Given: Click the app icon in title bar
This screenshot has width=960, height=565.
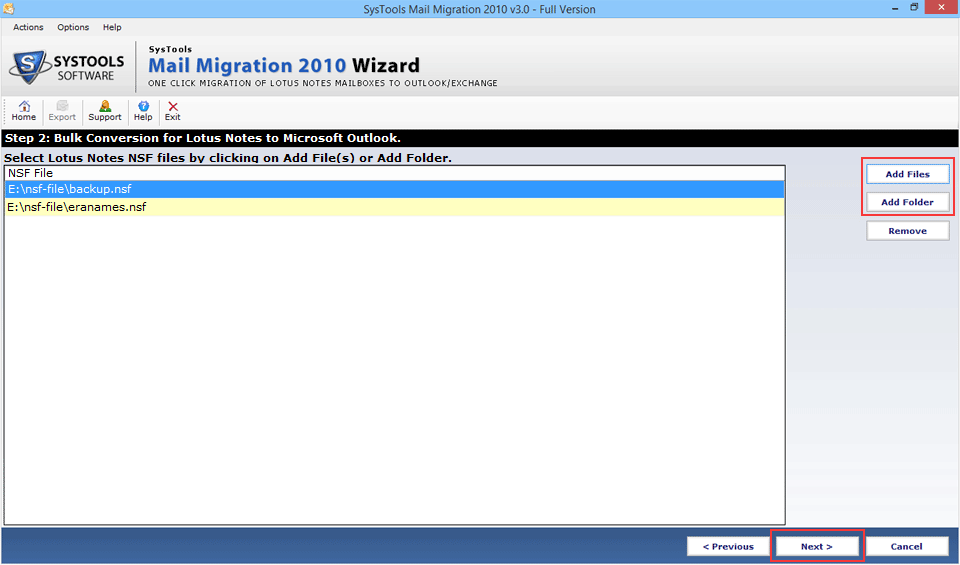Looking at the screenshot, I should (8, 9).
